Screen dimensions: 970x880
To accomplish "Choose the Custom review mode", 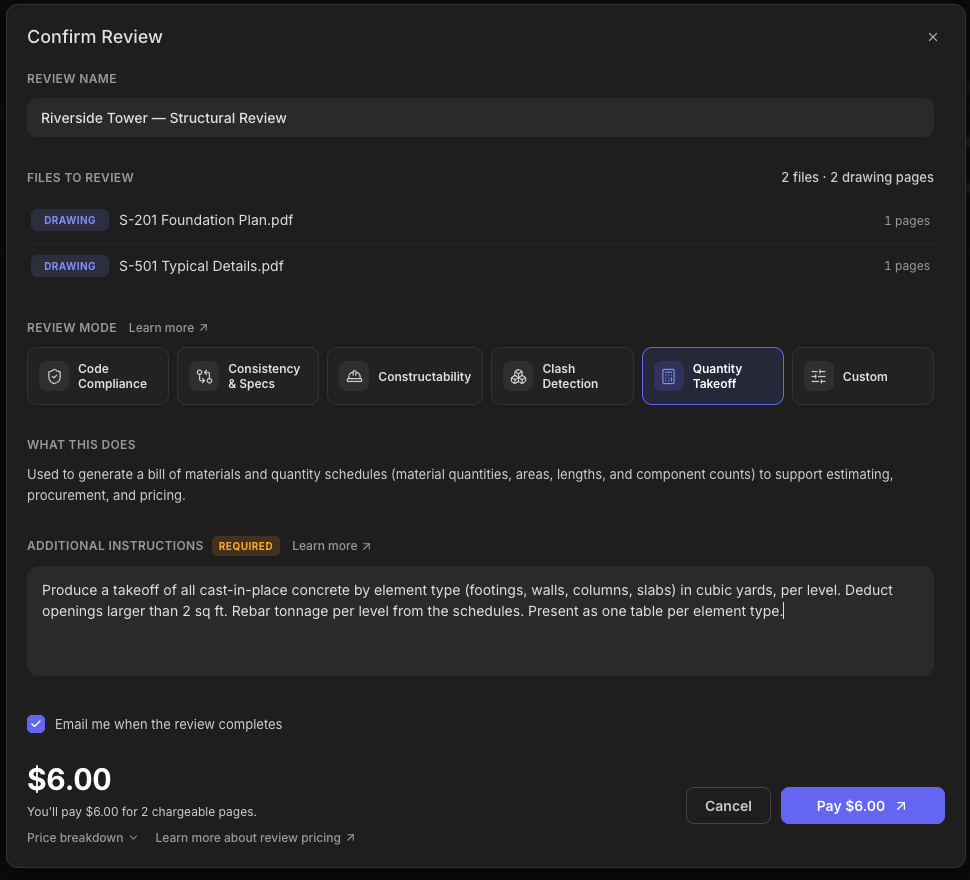I will pos(862,376).
